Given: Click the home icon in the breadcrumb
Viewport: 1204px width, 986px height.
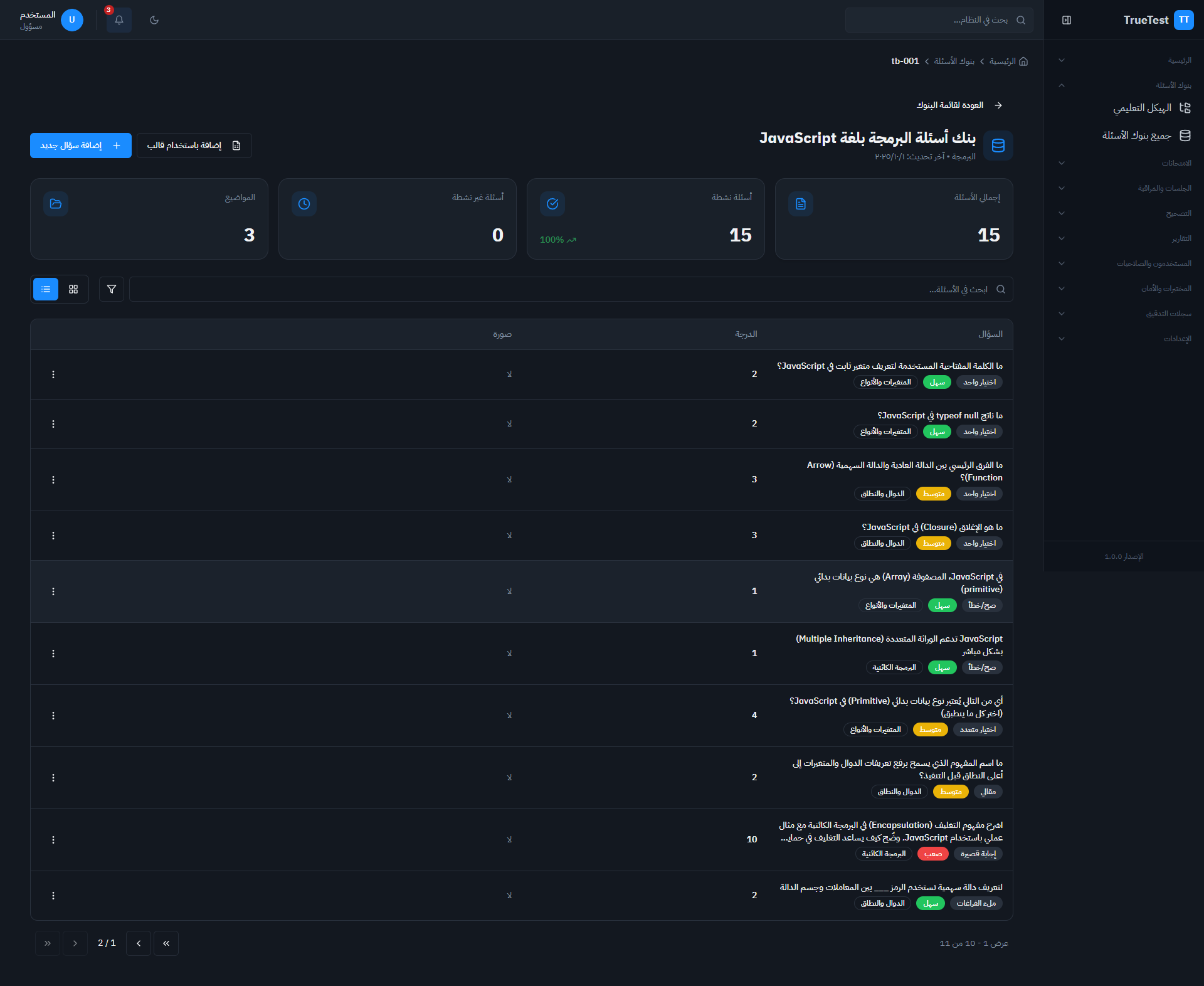Looking at the screenshot, I should 1023,61.
